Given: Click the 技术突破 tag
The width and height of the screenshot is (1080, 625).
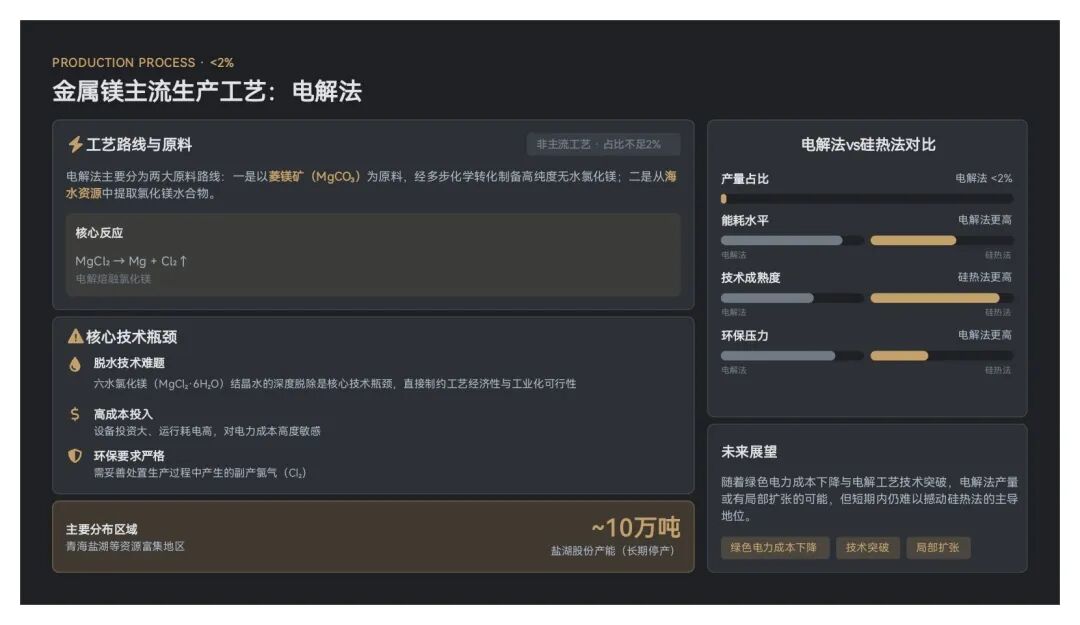Looking at the screenshot, I should (867, 548).
